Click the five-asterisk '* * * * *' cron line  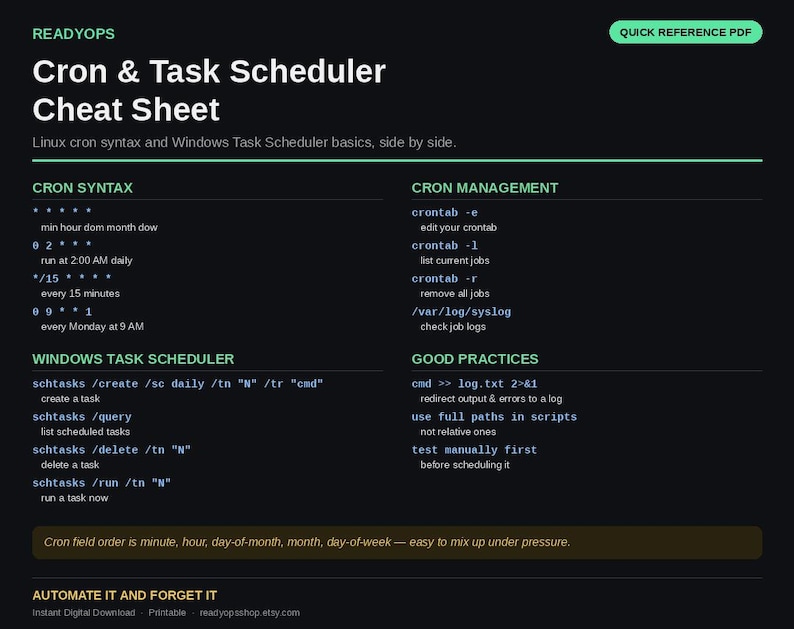62,211
